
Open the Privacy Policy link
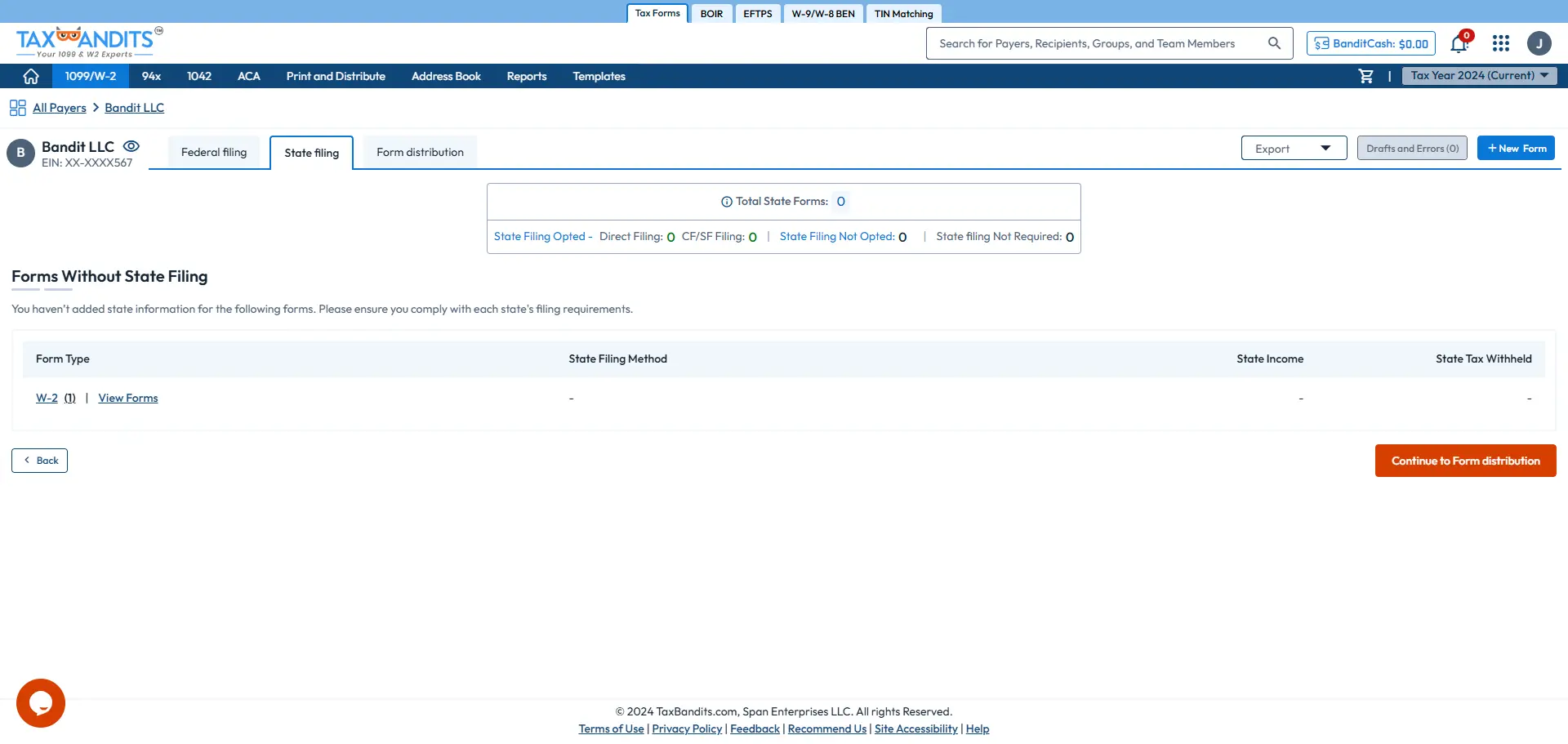[687, 728]
